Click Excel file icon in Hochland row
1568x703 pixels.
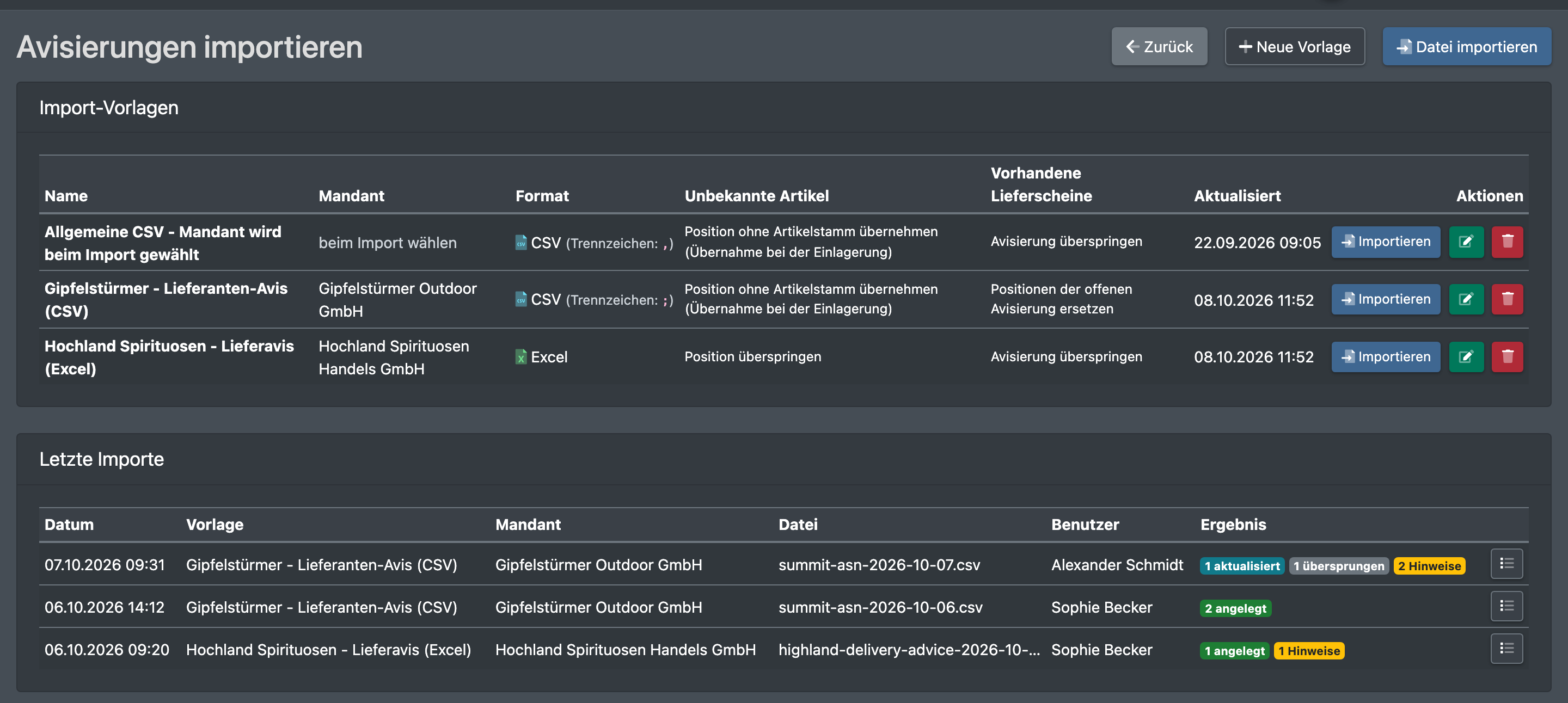pos(521,357)
